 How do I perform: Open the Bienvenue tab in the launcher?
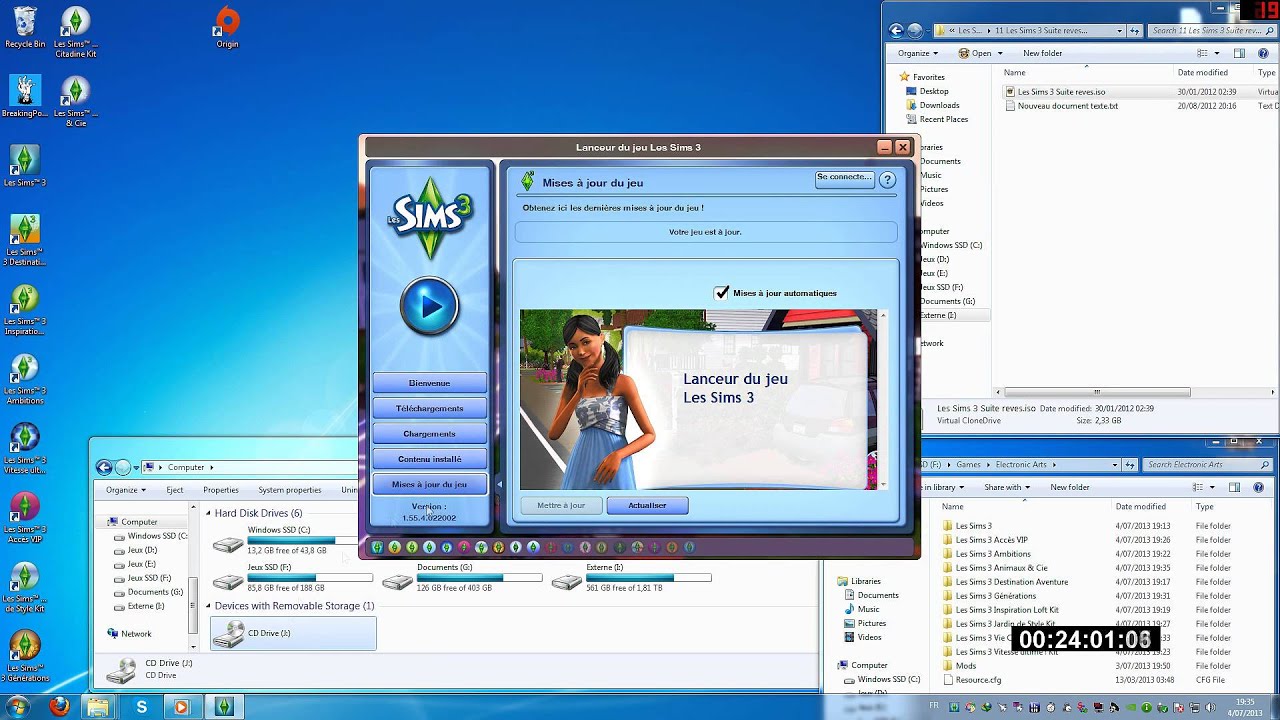(429, 383)
